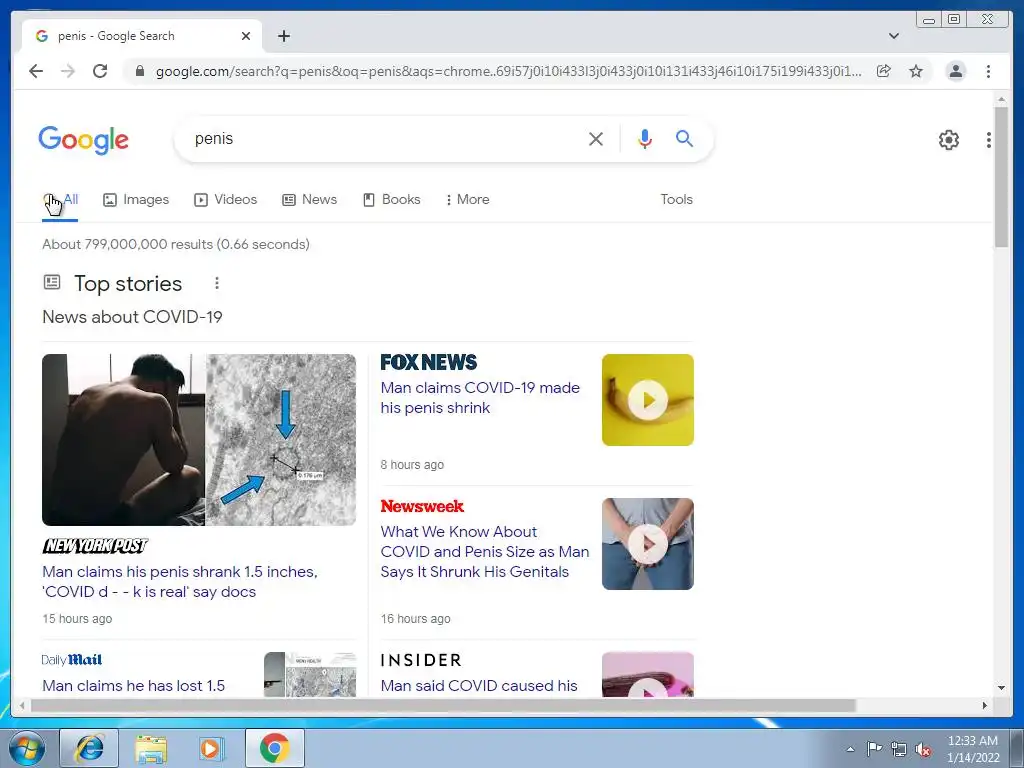Go back to the previous page
1024x768 pixels.
coord(36,71)
